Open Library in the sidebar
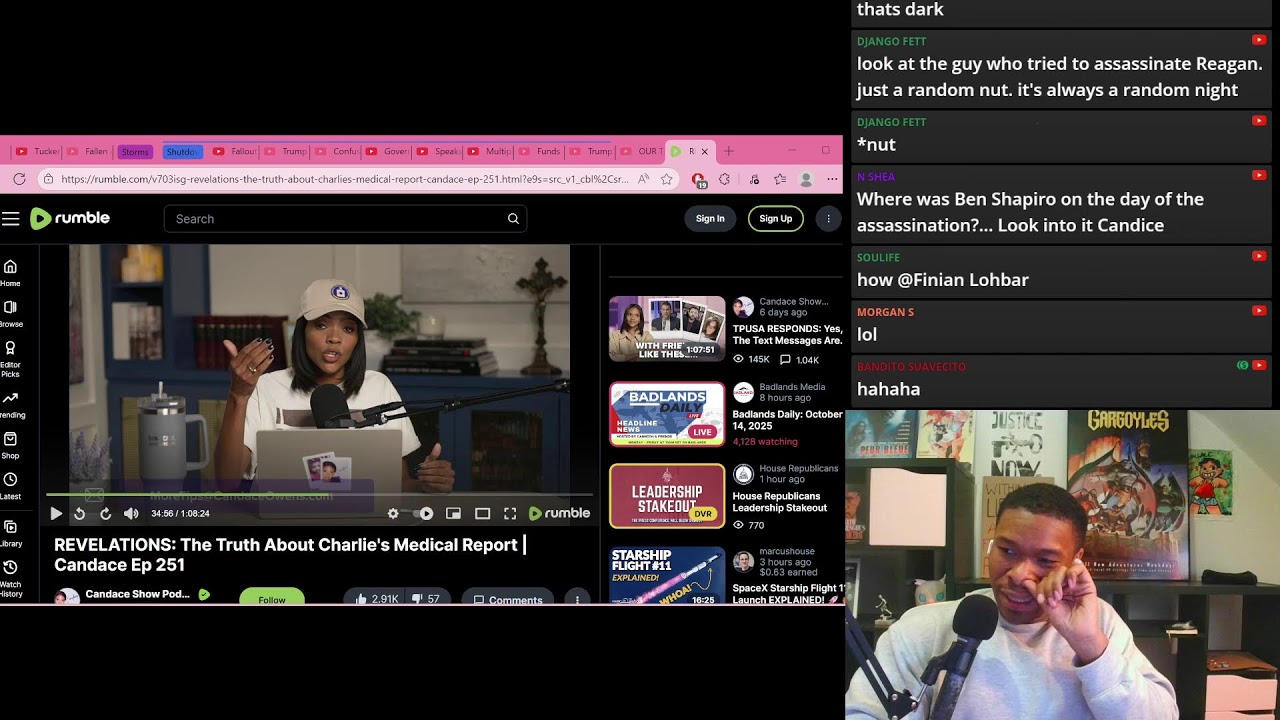Viewport: 1280px width, 720px height. 10,533
